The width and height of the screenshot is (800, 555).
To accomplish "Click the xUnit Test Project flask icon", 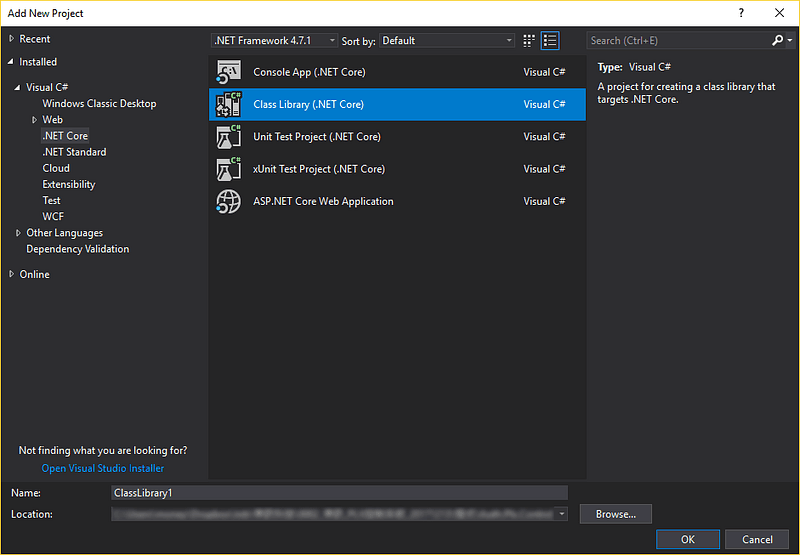I will coord(228,169).
